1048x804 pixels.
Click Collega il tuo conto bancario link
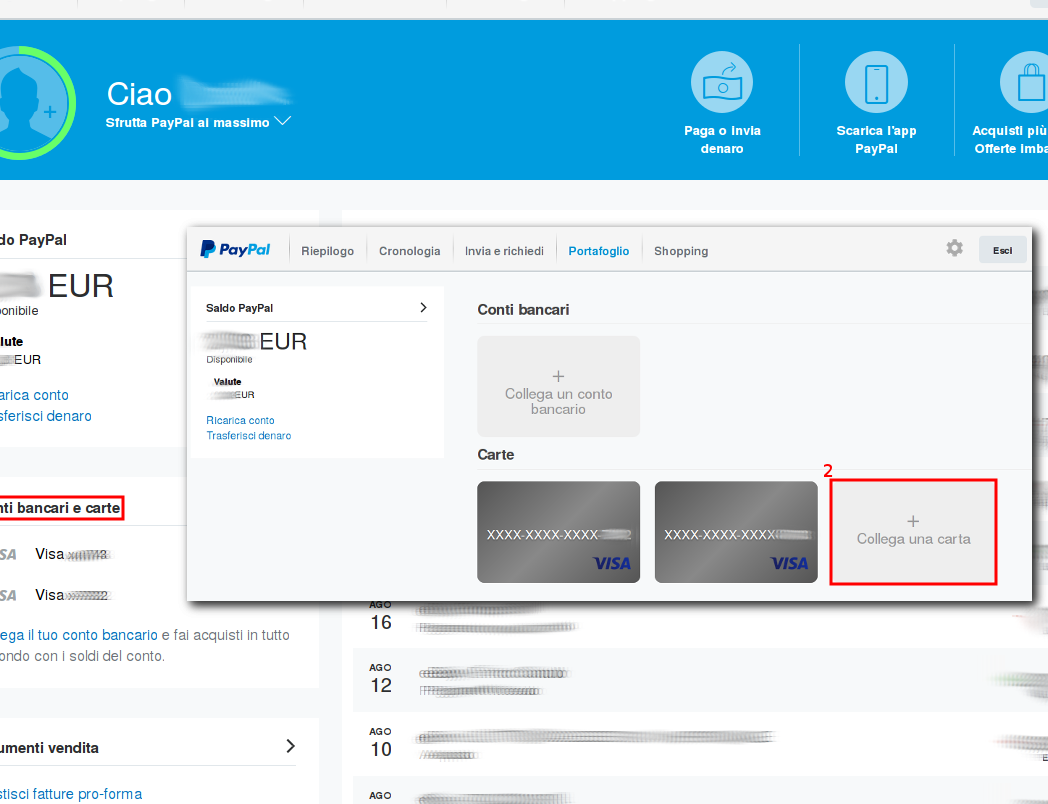pos(79,635)
